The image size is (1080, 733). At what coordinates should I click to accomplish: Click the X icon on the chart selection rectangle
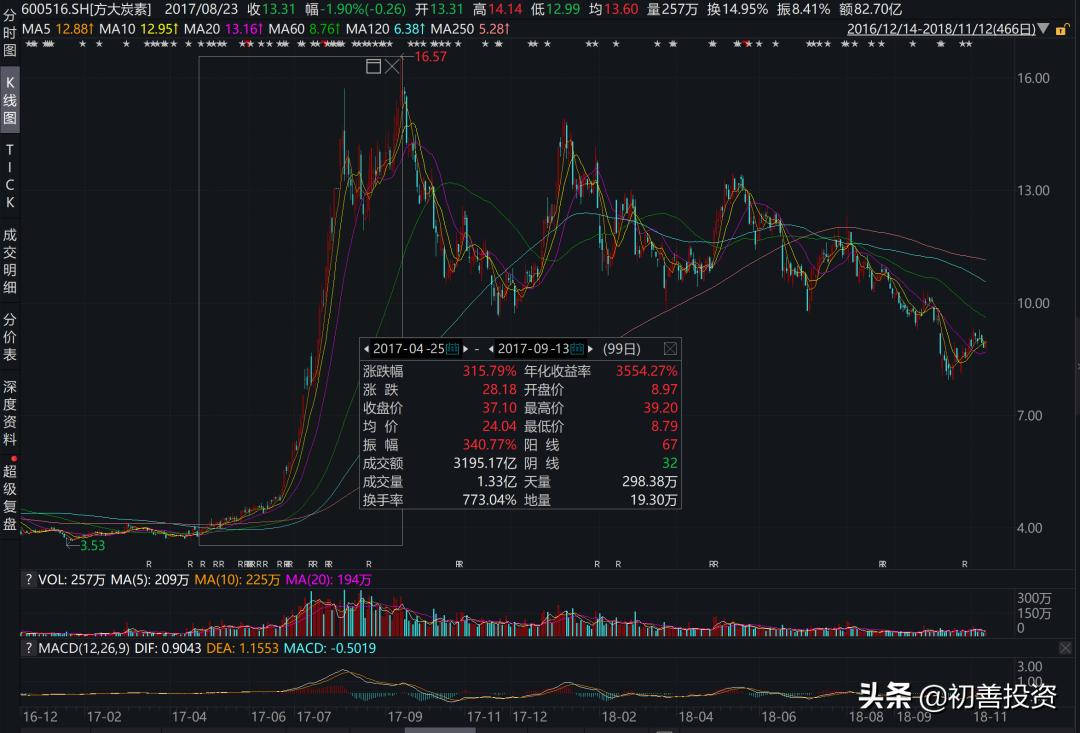(393, 65)
